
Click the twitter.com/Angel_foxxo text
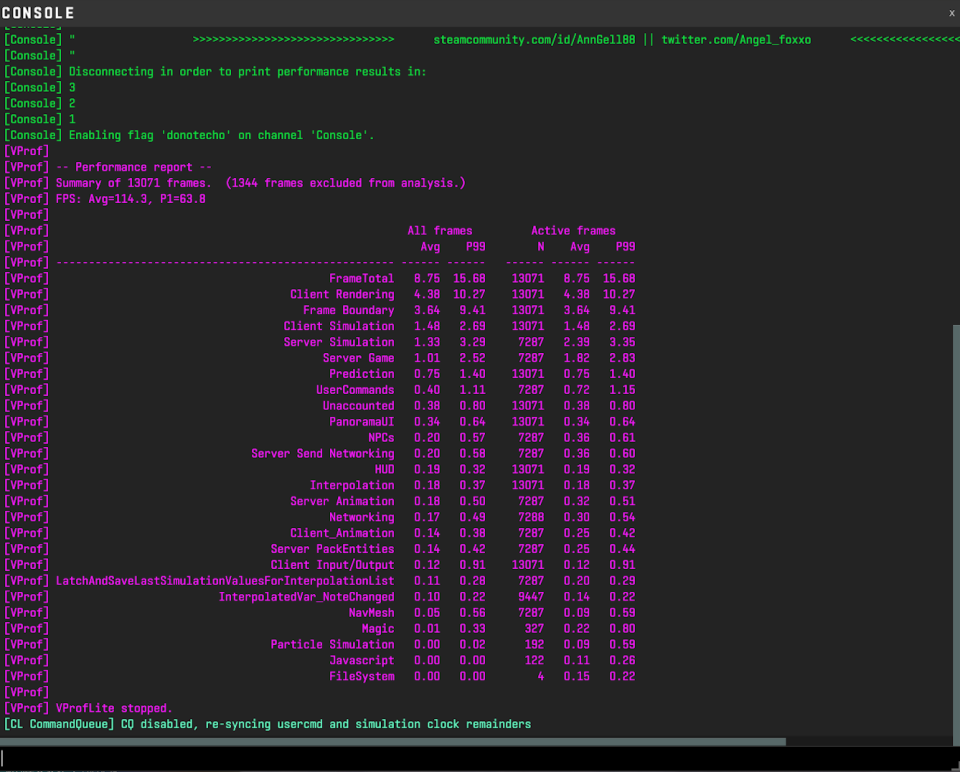click(x=736, y=40)
